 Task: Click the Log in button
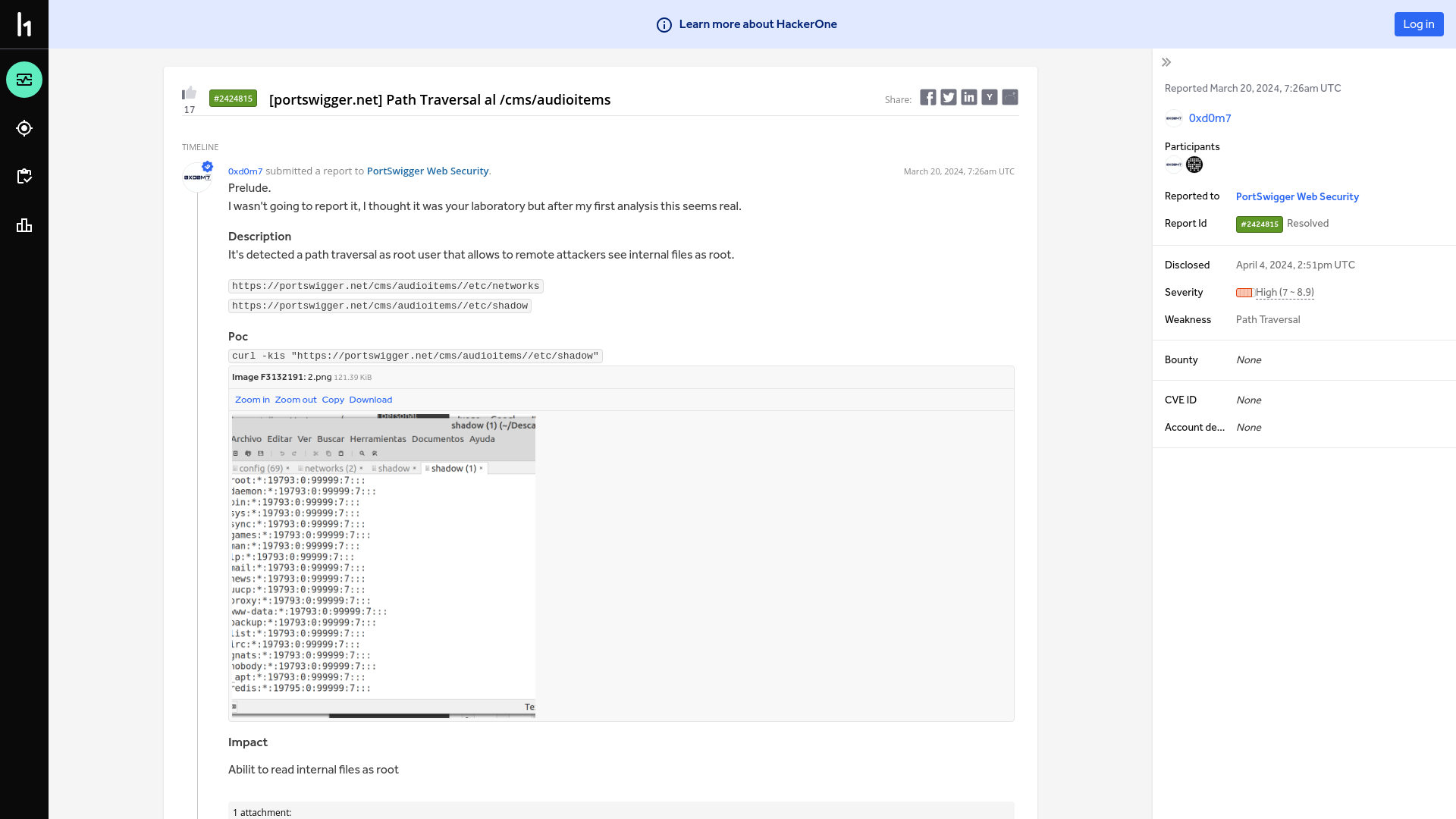point(1419,24)
